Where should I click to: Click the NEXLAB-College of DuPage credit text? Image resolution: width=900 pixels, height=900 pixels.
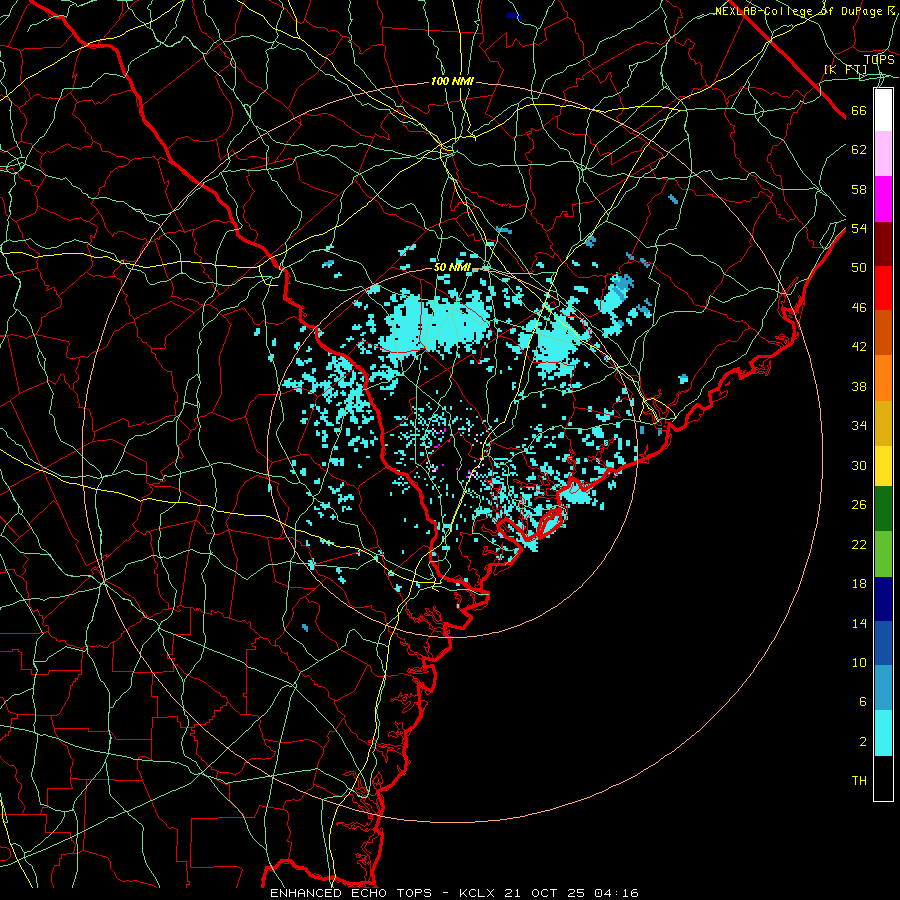point(804,11)
